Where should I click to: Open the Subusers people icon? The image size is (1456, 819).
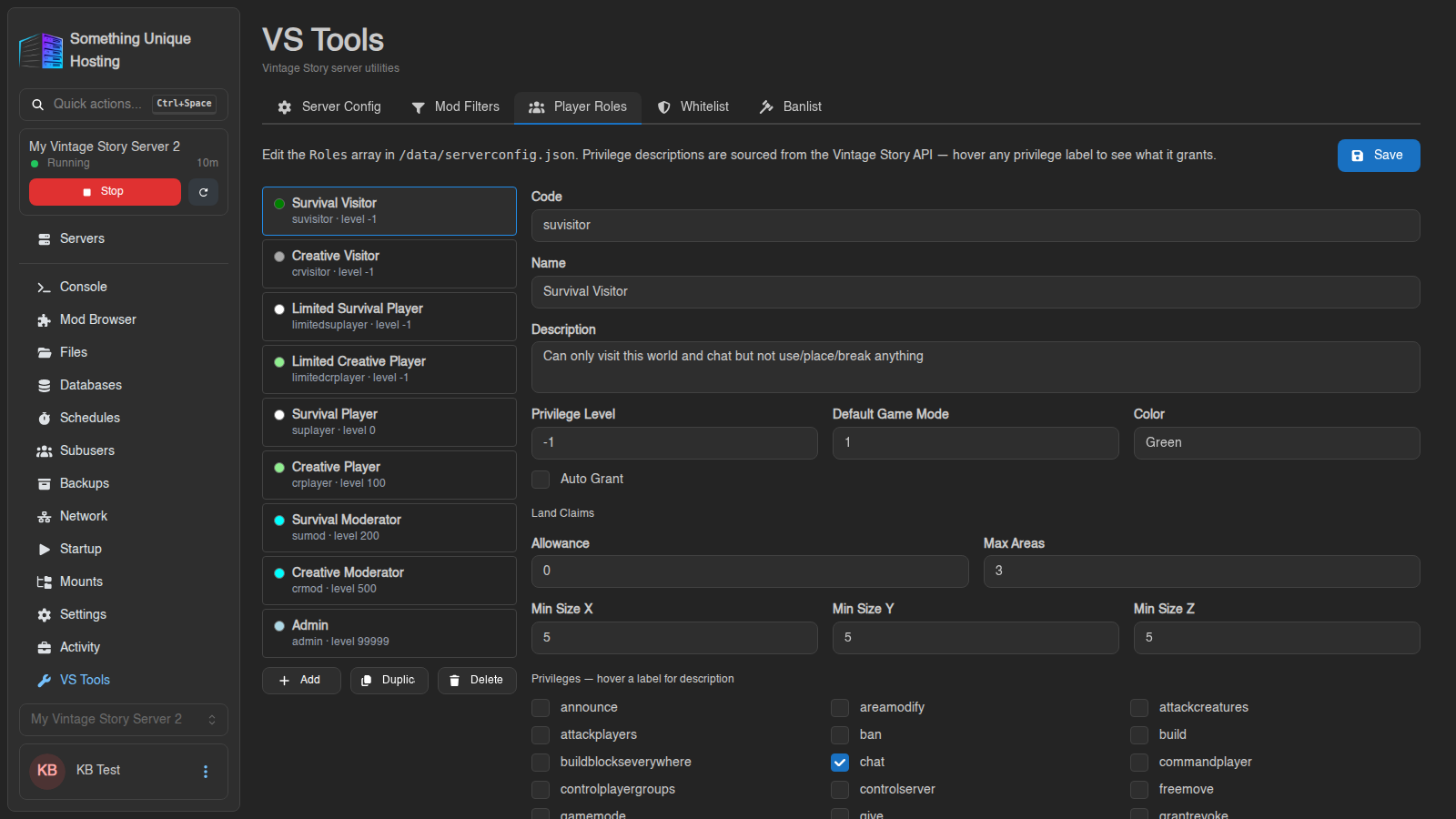[x=44, y=451]
